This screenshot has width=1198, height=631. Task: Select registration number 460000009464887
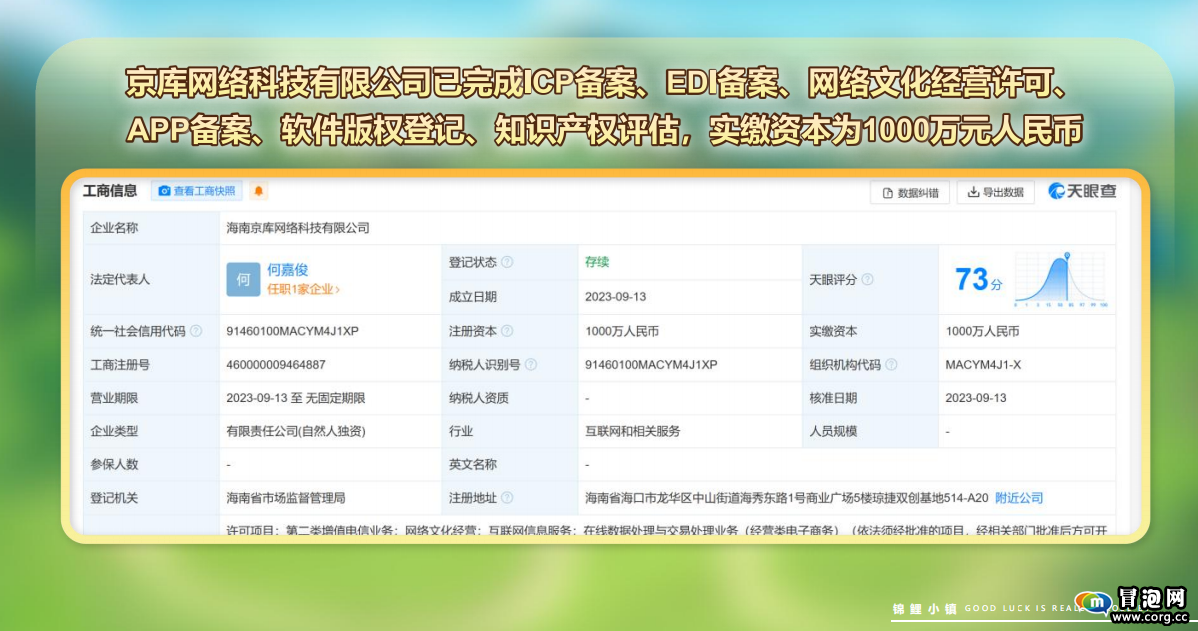coord(276,364)
